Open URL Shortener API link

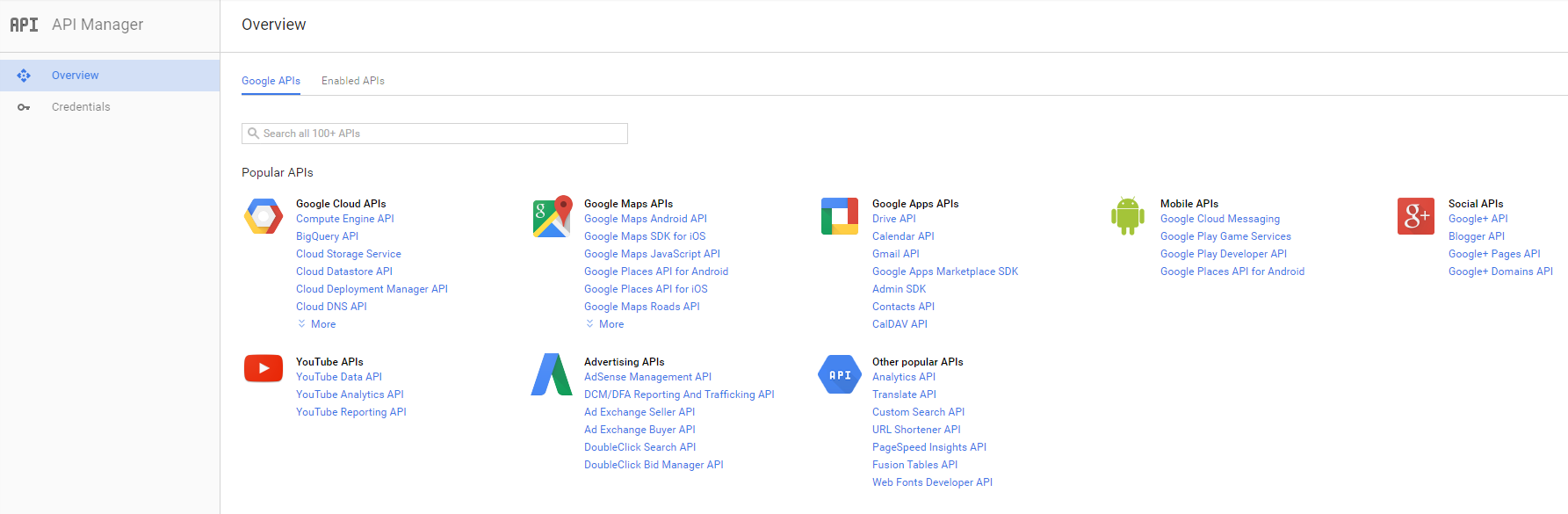tap(917, 430)
